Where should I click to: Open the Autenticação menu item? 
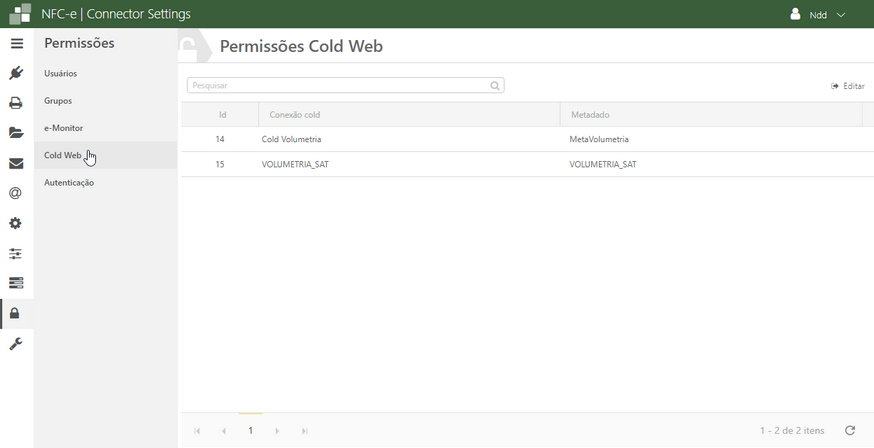[x=69, y=183]
